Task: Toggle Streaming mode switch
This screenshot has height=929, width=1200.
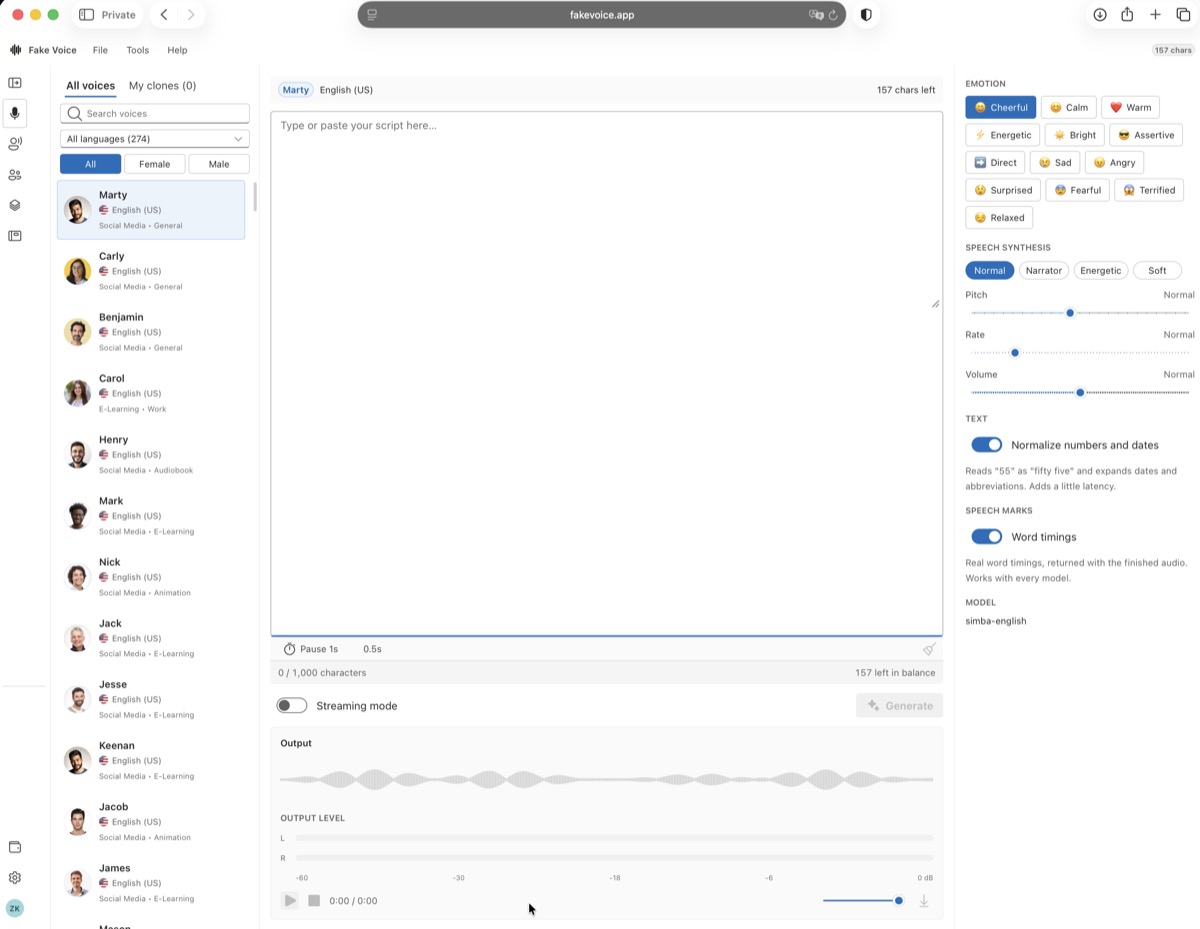Action: [292, 706]
